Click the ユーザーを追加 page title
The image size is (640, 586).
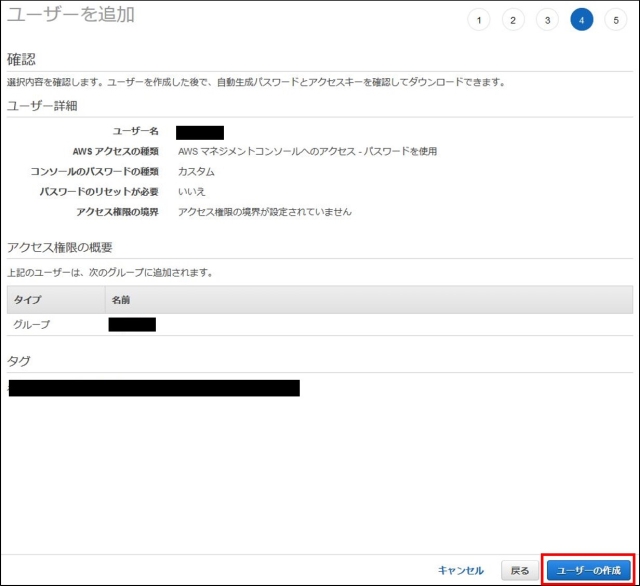point(70,15)
